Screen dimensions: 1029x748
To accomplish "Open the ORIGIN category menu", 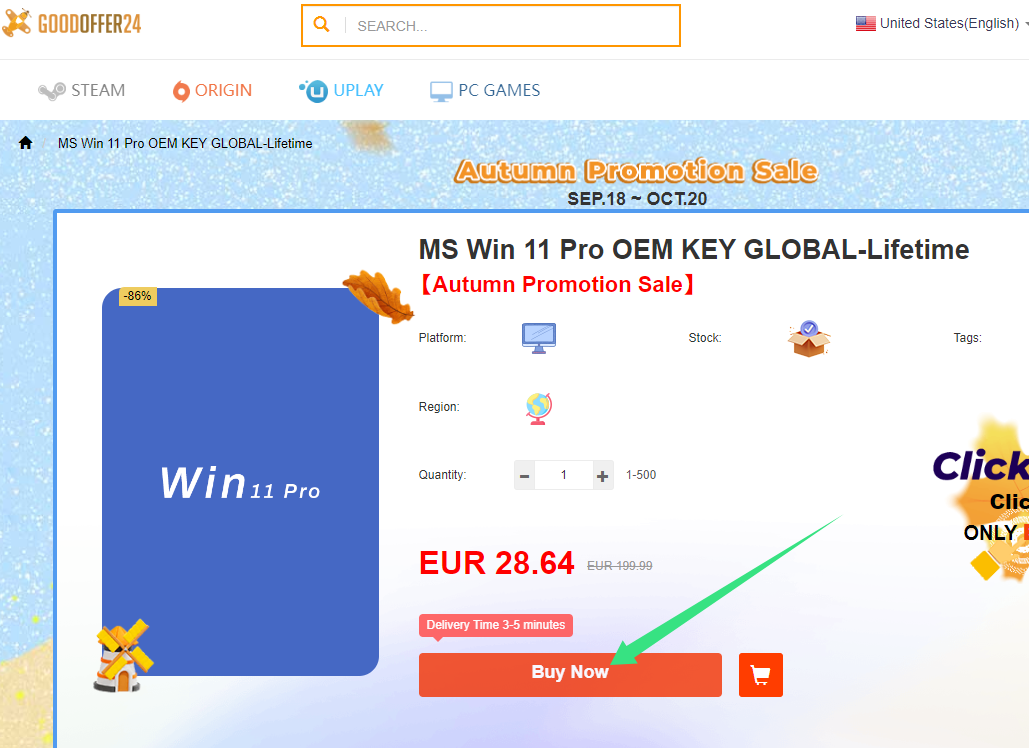I will (x=212, y=91).
